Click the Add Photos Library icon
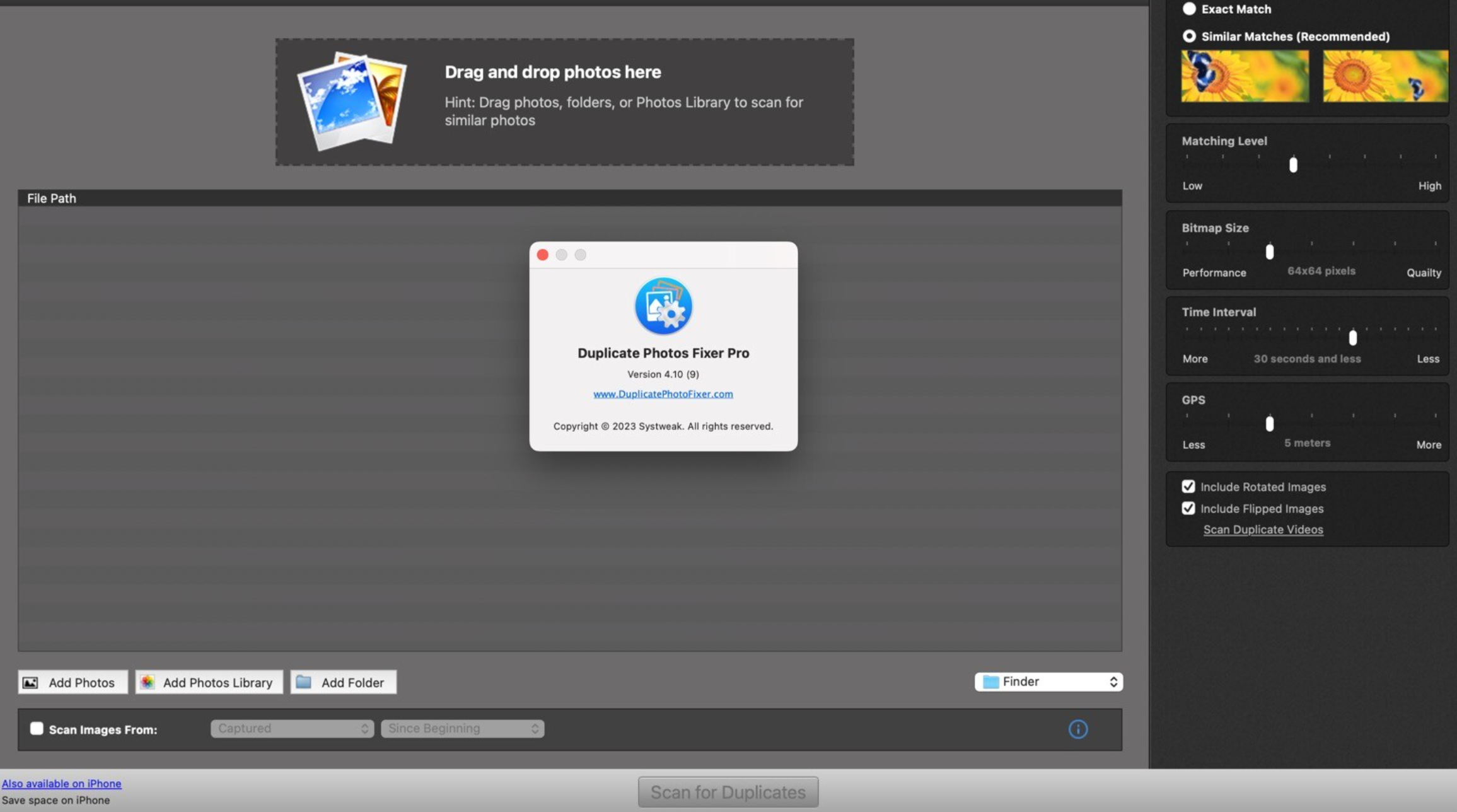Viewport: 1457px width, 812px height. 147,681
